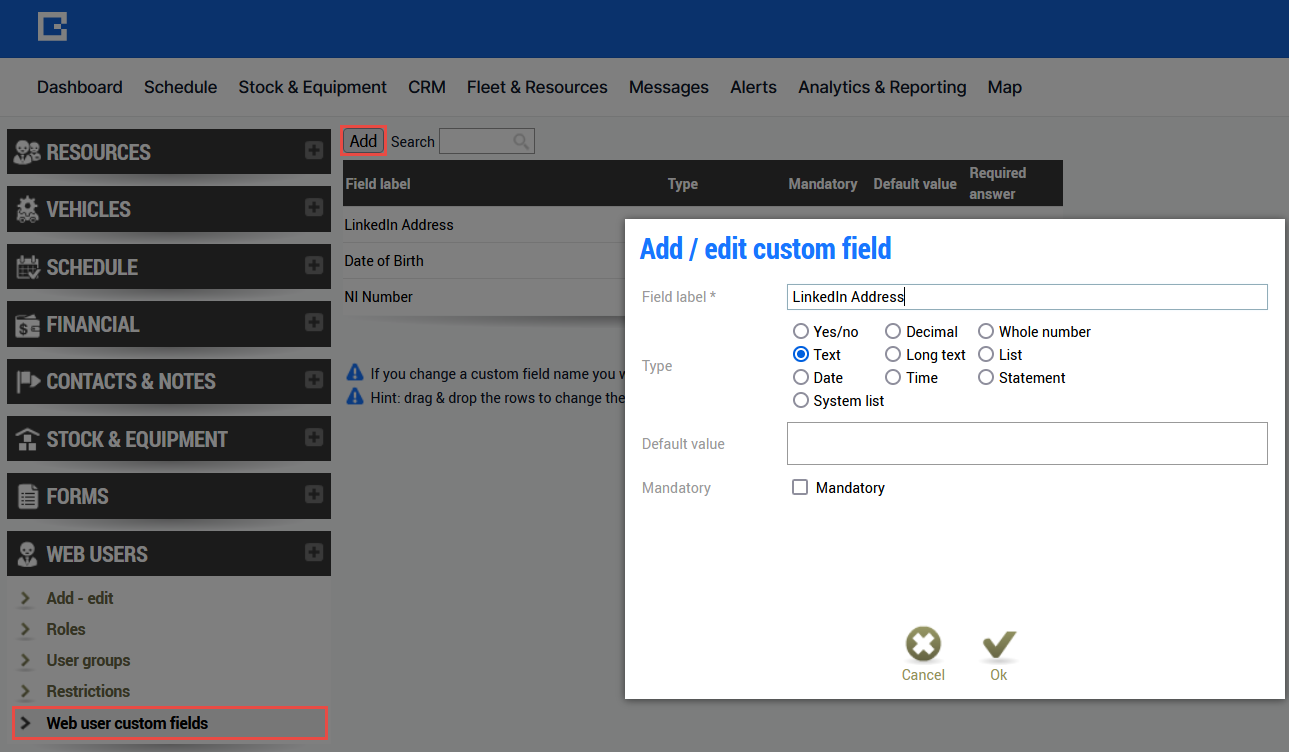Select the System list type option
The image size is (1289, 752).
pyautogui.click(x=800, y=401)
